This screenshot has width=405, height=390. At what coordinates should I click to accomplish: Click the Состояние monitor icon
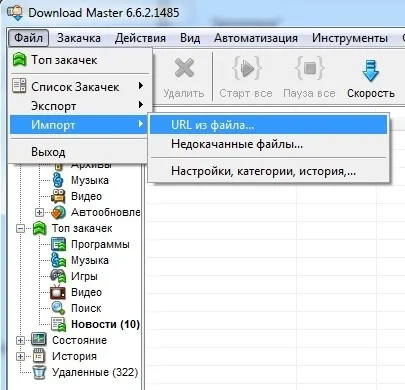[x=39, y=340]
